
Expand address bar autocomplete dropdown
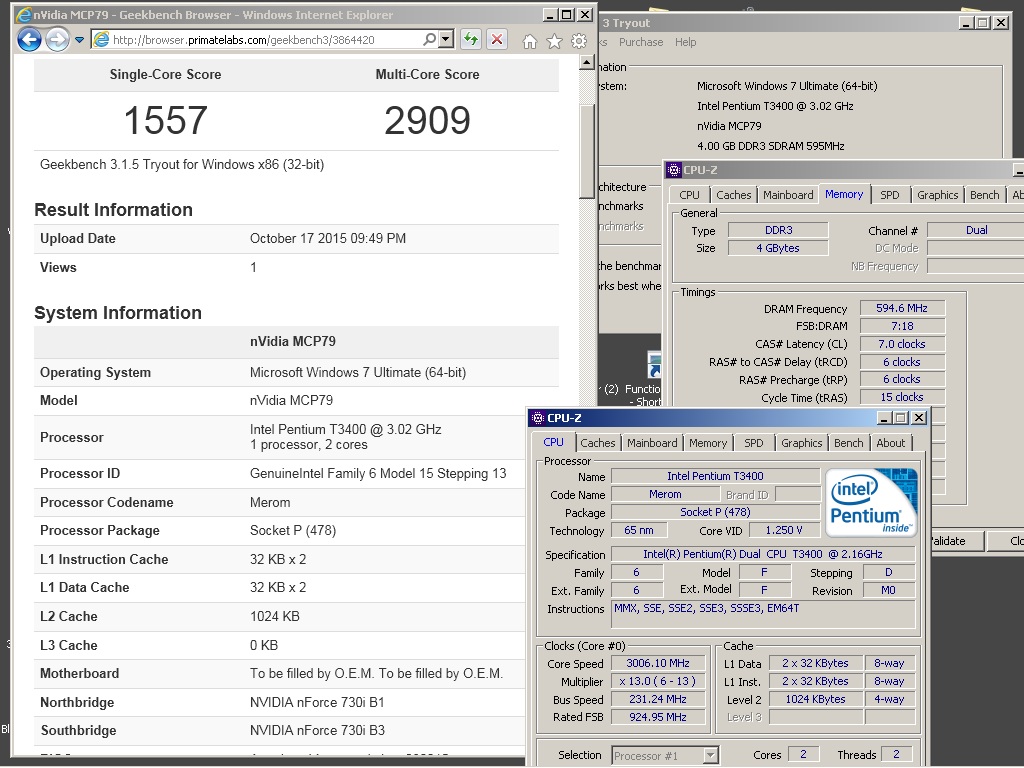(446, 40)
